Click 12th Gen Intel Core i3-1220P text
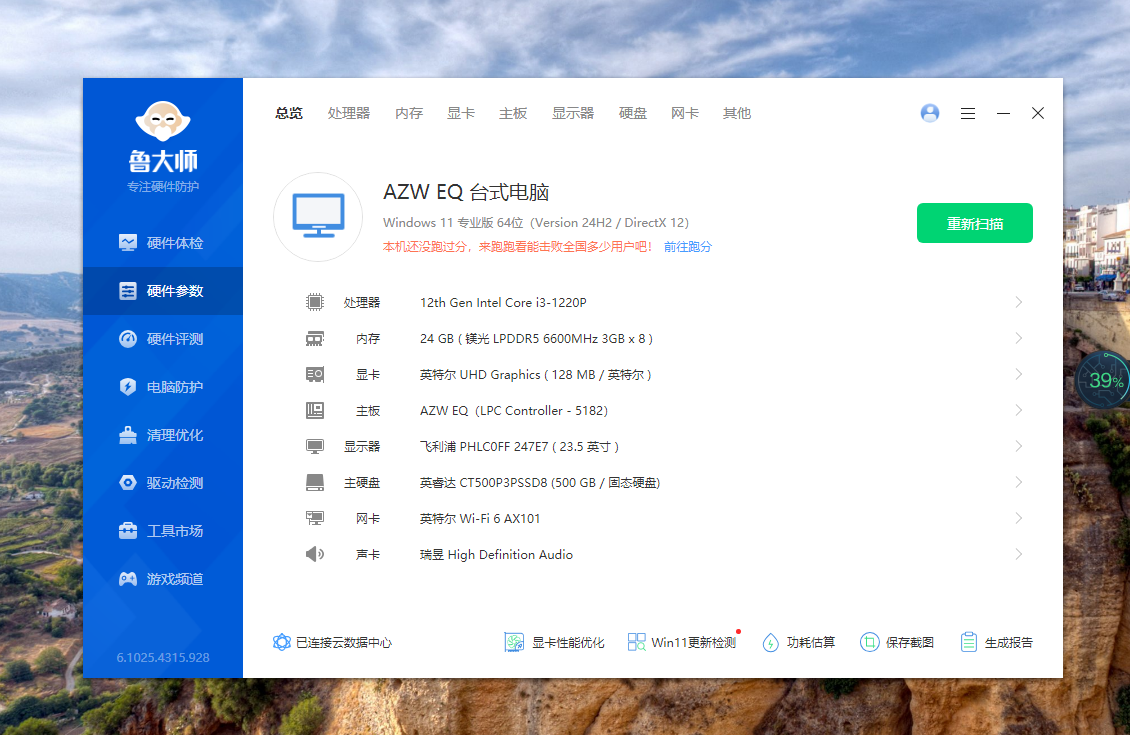Viewport: 1130px width, 735px height. tap(503, 303)
